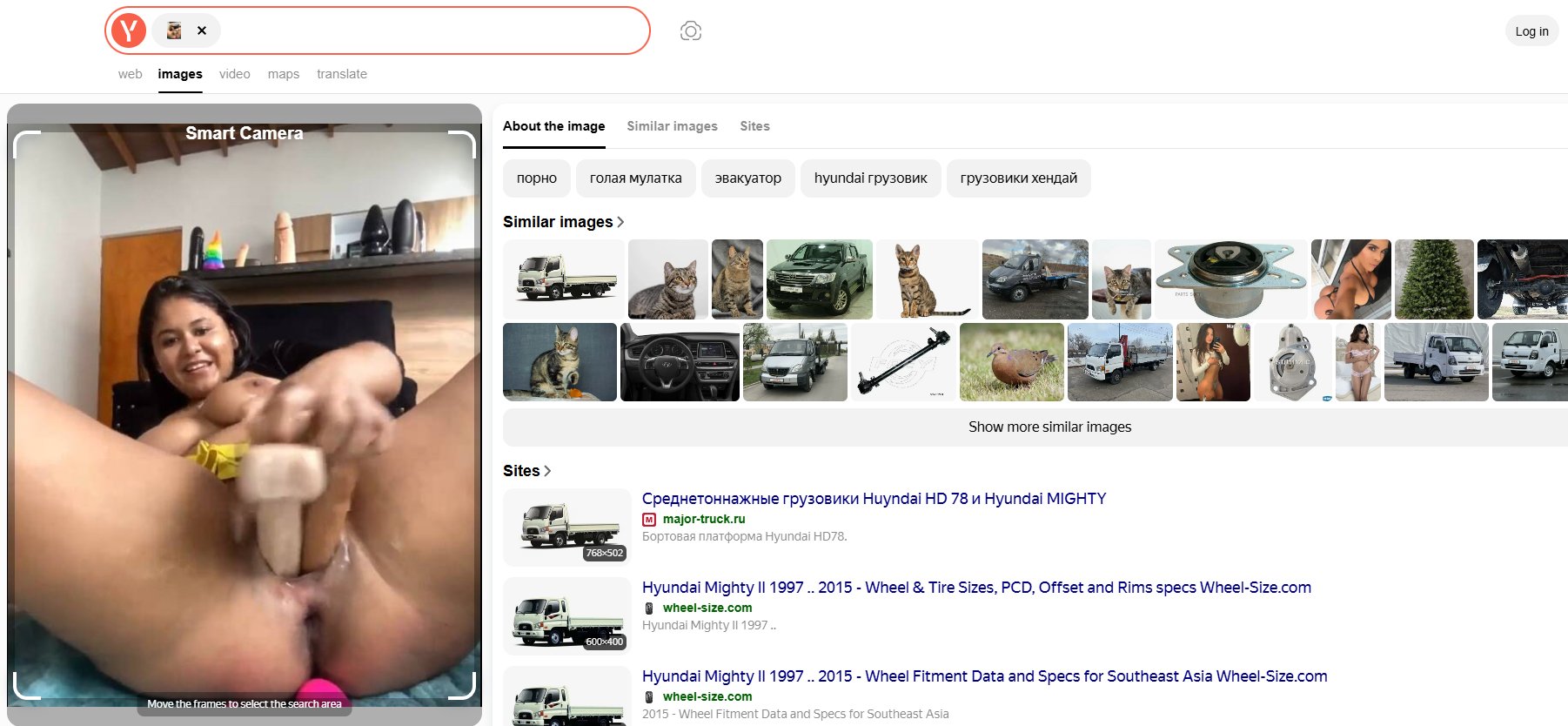The width and height of the screenshot is (1568, 726).
Task: Click favicon beside Wheel & Tire Sizes result
Action: pyautogui.click(x=649, y=608)
